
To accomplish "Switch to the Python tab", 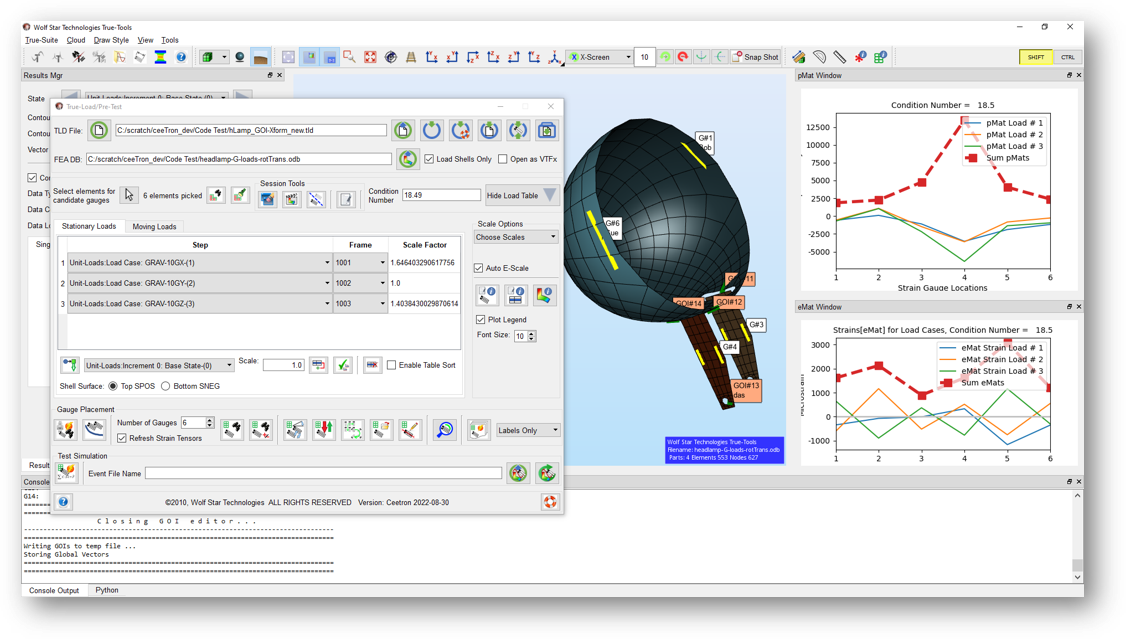I will [107, 590].
